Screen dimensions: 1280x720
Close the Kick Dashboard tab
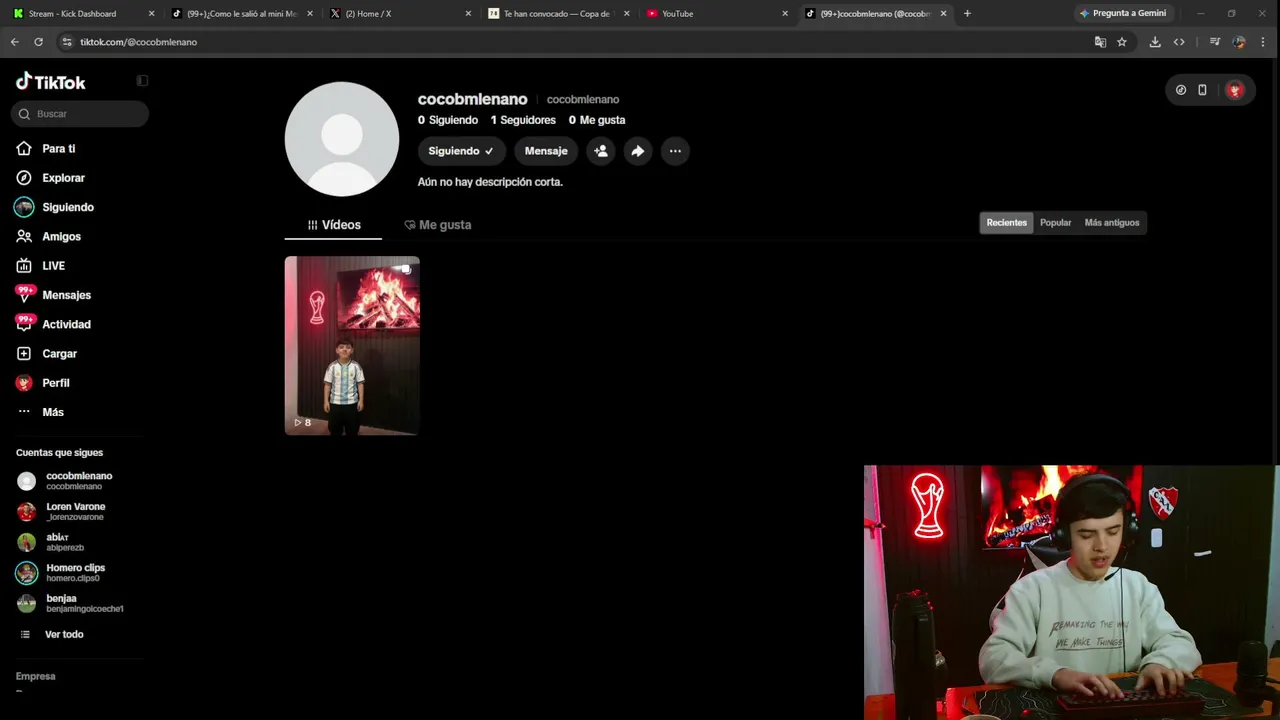point(152,14)
